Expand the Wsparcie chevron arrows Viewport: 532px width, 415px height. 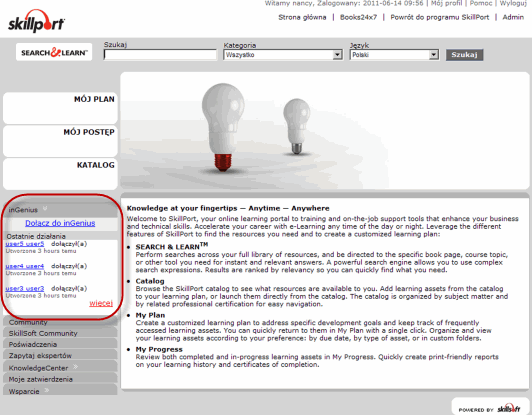[x=46, y=390]
